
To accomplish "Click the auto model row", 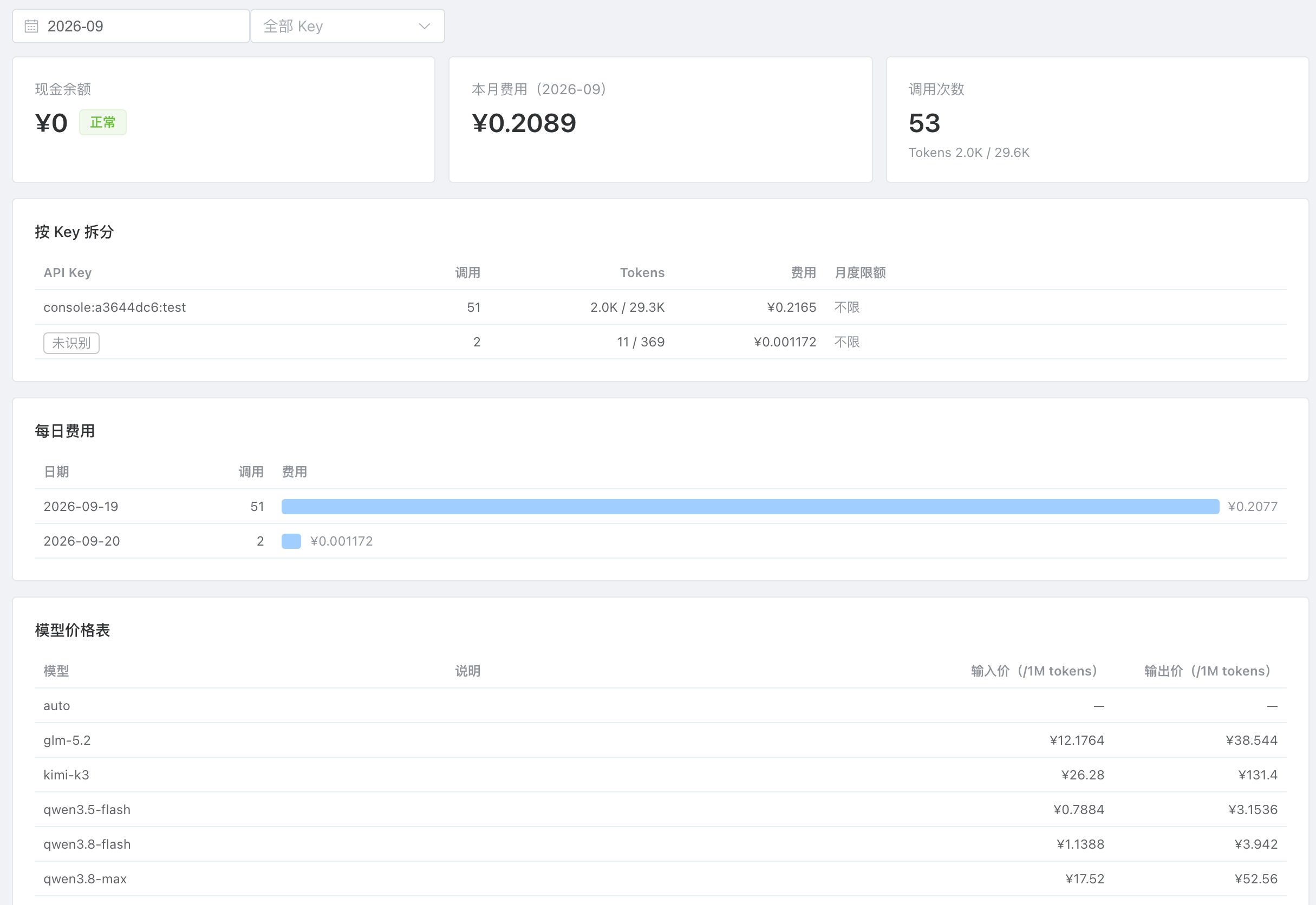I will (x=660, y=705).
